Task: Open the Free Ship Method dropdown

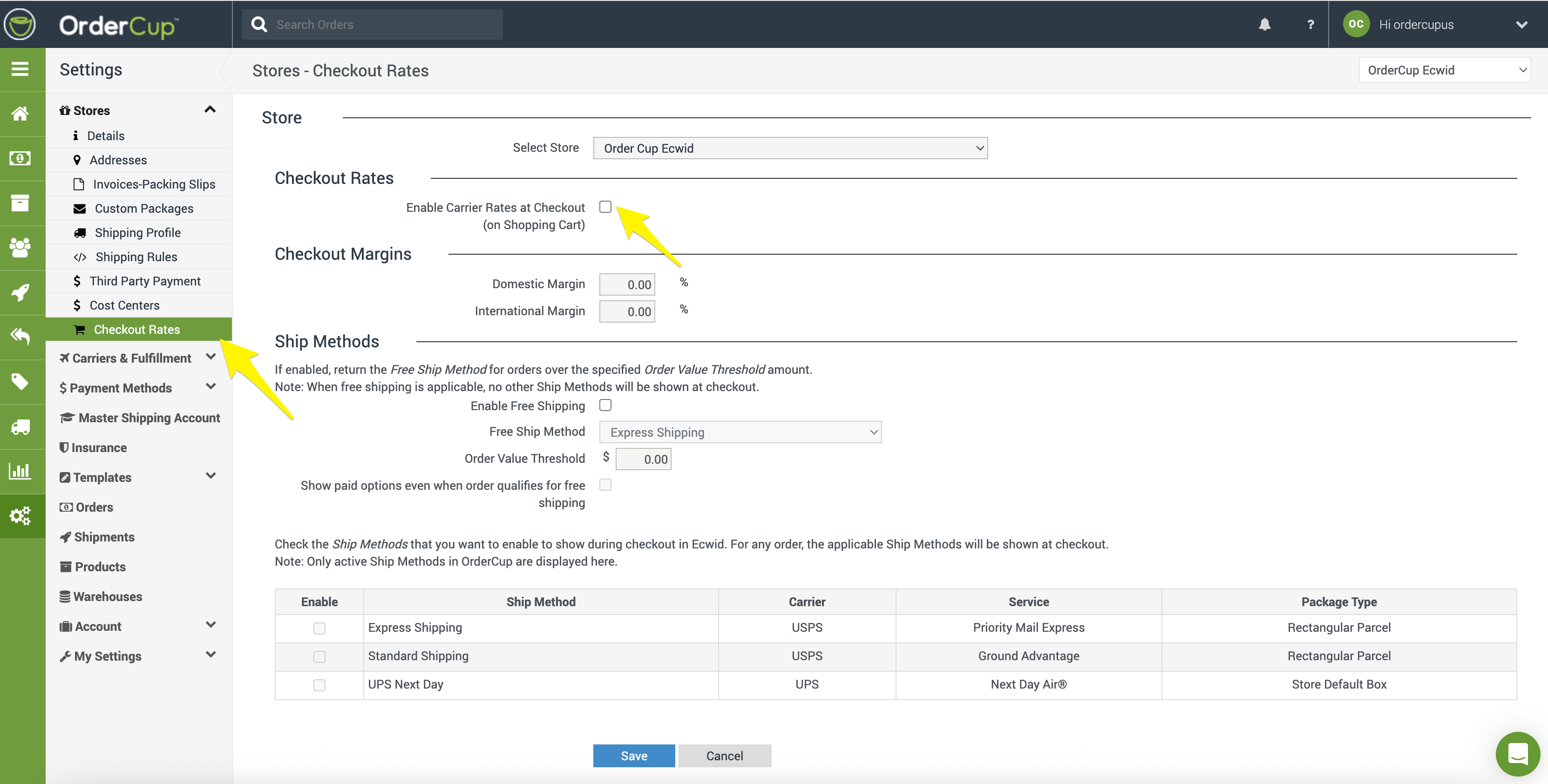Action: pos(740,433)
